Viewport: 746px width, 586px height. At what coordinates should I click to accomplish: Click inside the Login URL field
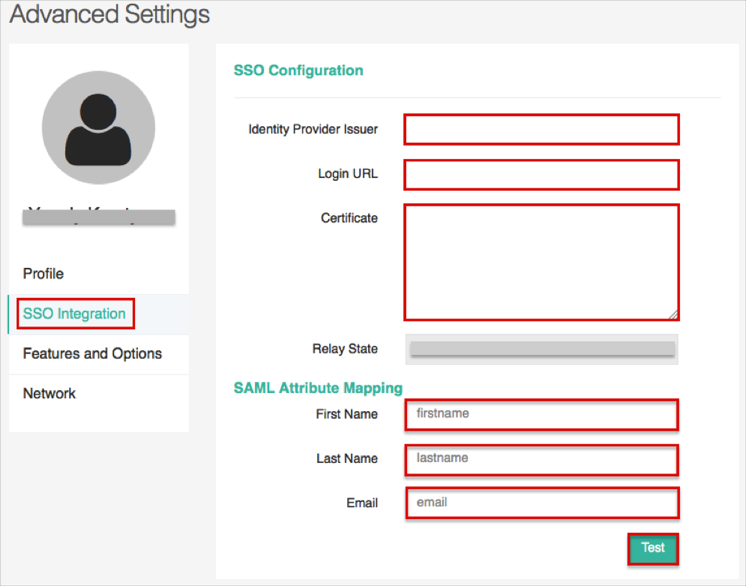(541, 174)
